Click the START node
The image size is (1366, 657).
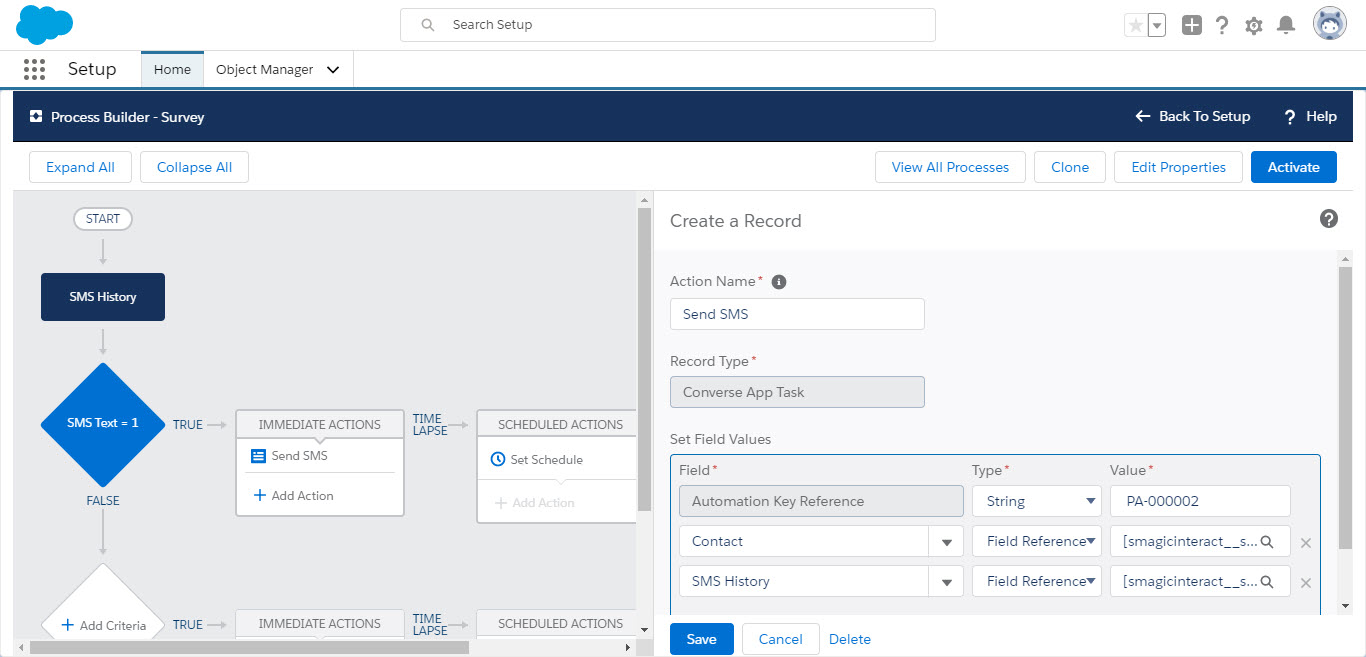point(103,219)
